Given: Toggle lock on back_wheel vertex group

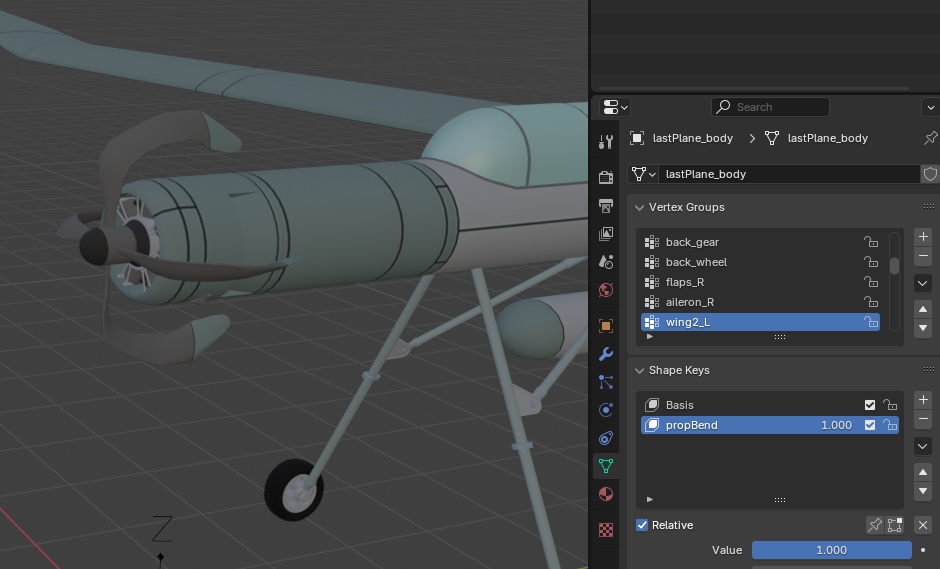Looking at the screenshot, I should pos(870,262).
